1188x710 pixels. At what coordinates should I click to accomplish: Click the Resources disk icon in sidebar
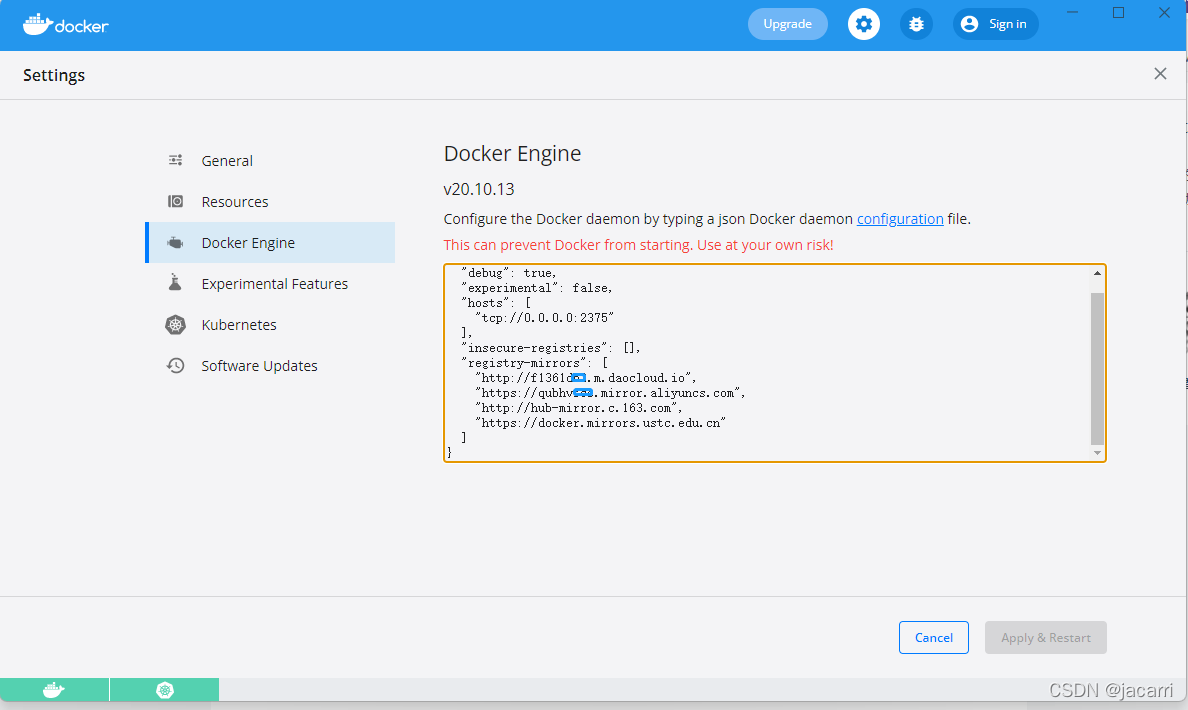pos(175,201)
